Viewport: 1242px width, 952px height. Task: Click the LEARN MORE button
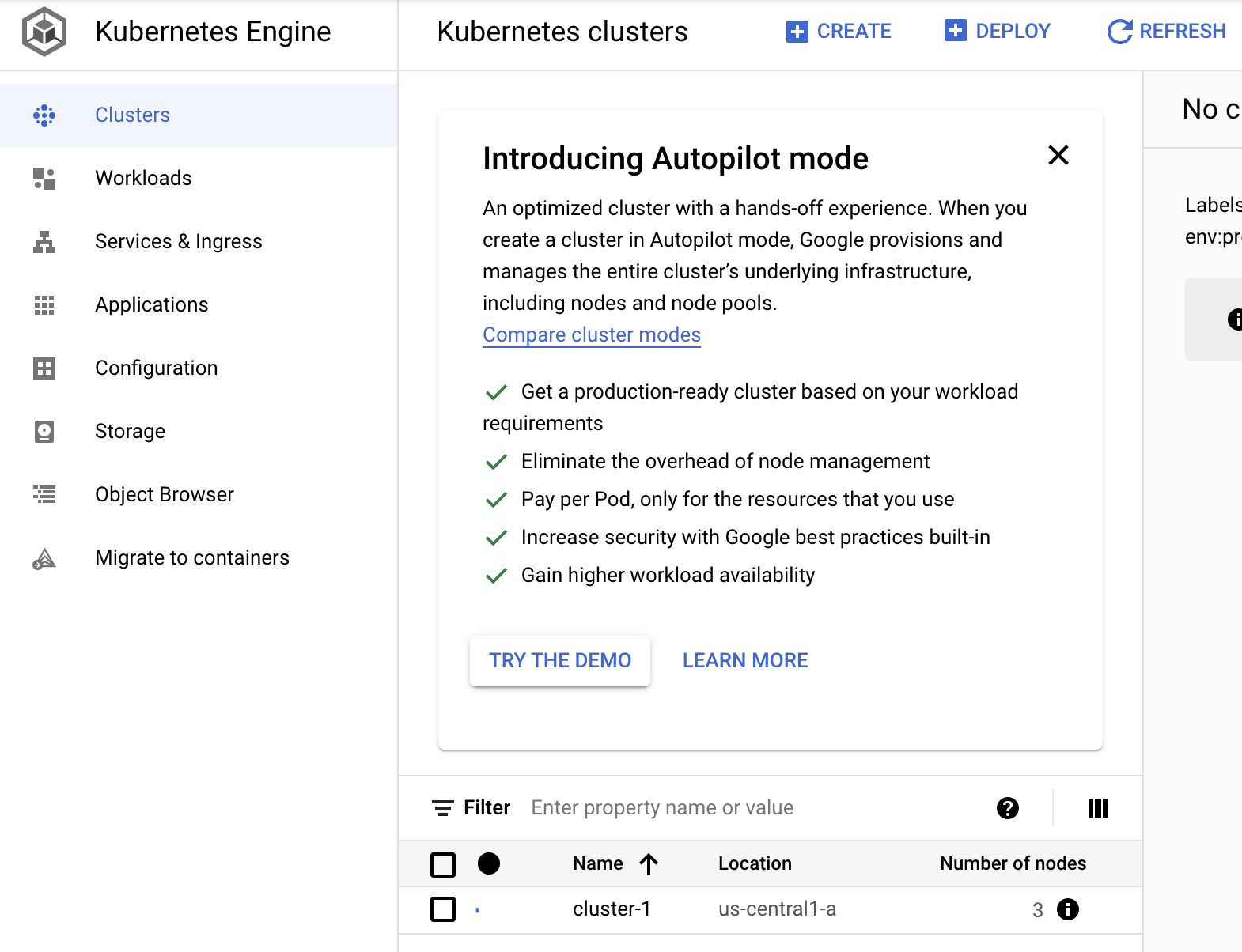click(745, 661)
